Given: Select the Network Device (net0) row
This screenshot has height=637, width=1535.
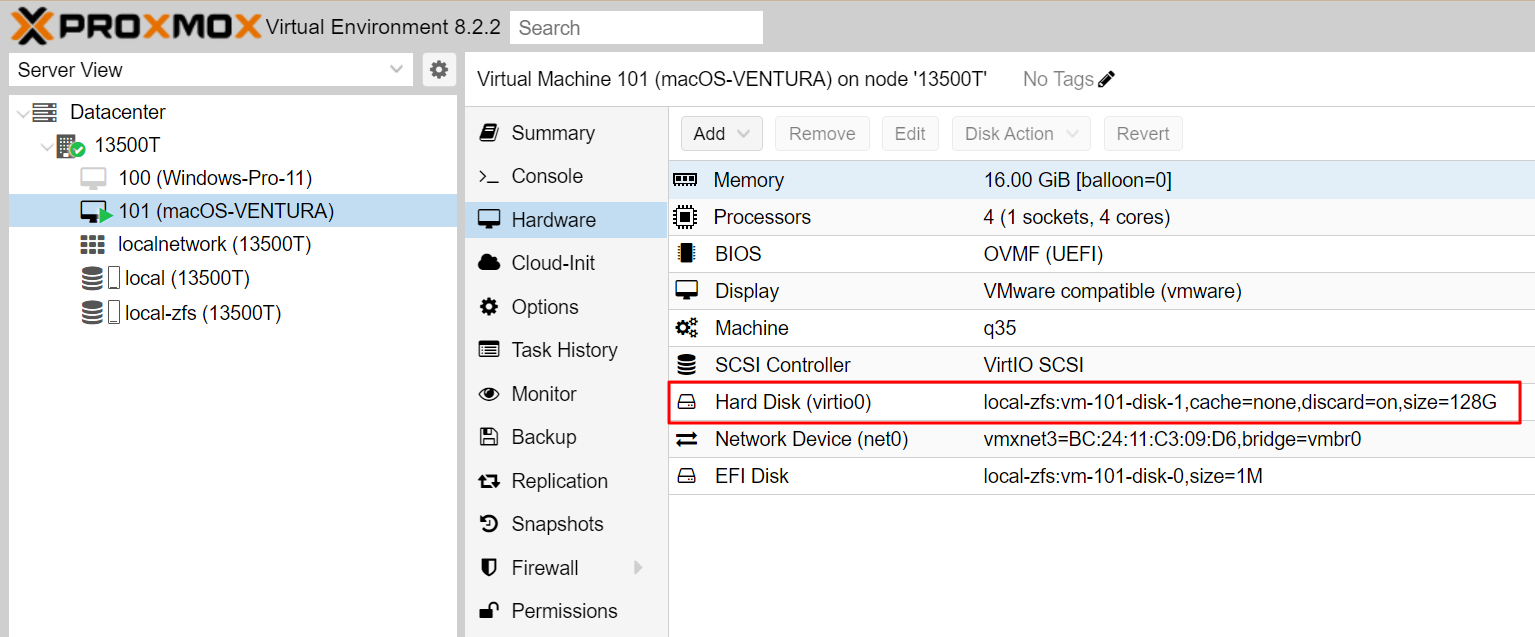Looking at the screenshot, I should 1101,439.
